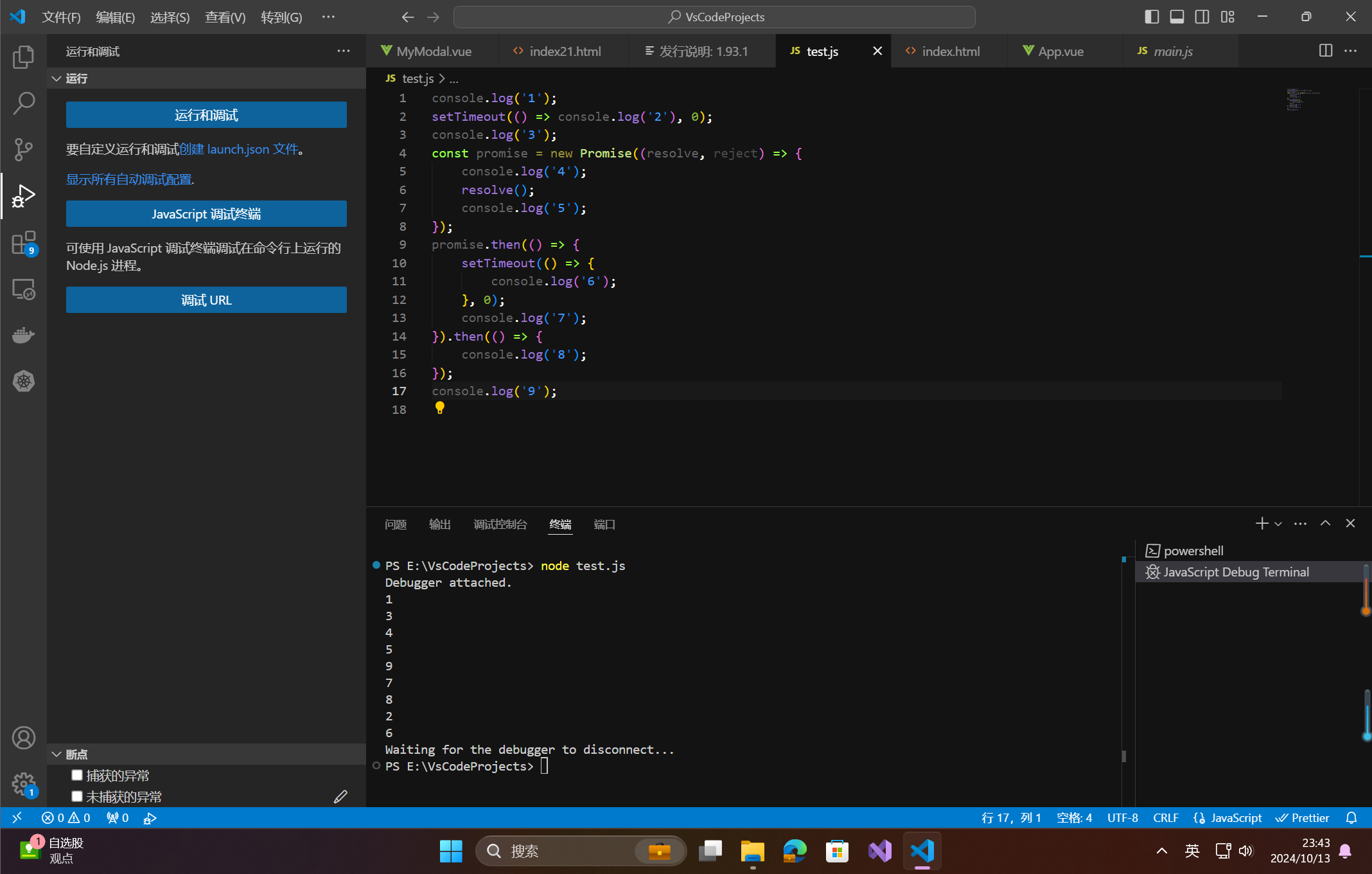1372x874 pixels.
Task: Open the Remote Explorer icon
Action: point(23,289)
